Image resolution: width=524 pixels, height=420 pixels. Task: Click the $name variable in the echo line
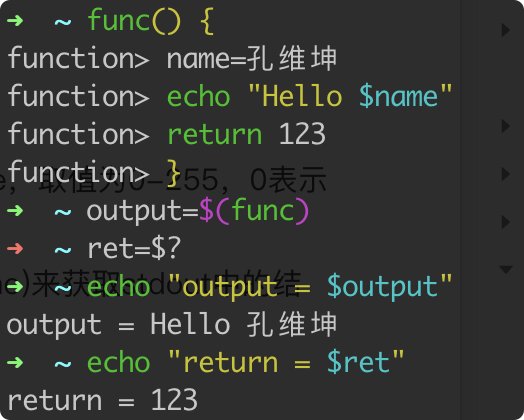398,96
